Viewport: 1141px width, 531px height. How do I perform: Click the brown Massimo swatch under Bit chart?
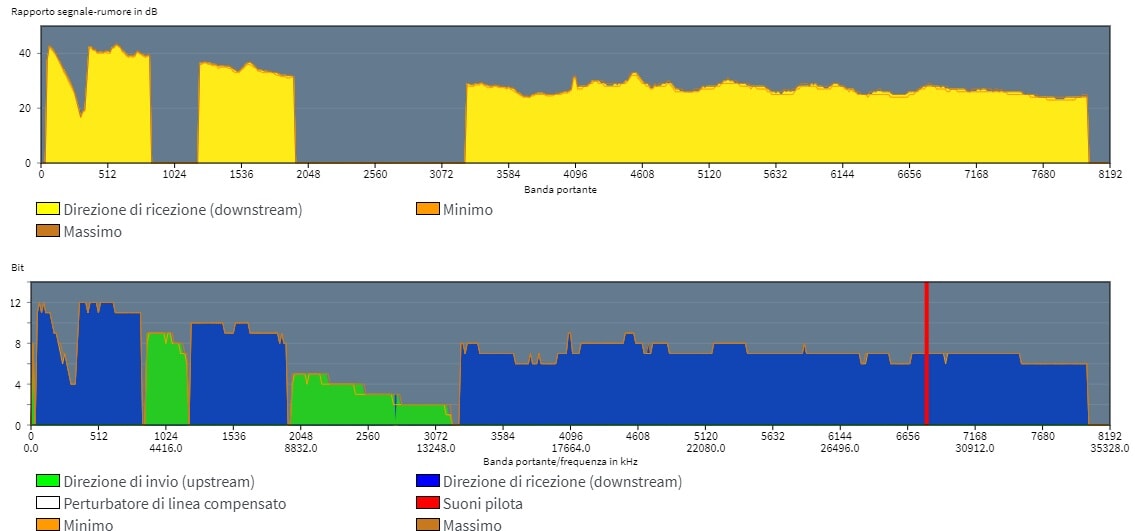(x=427, y=525)
